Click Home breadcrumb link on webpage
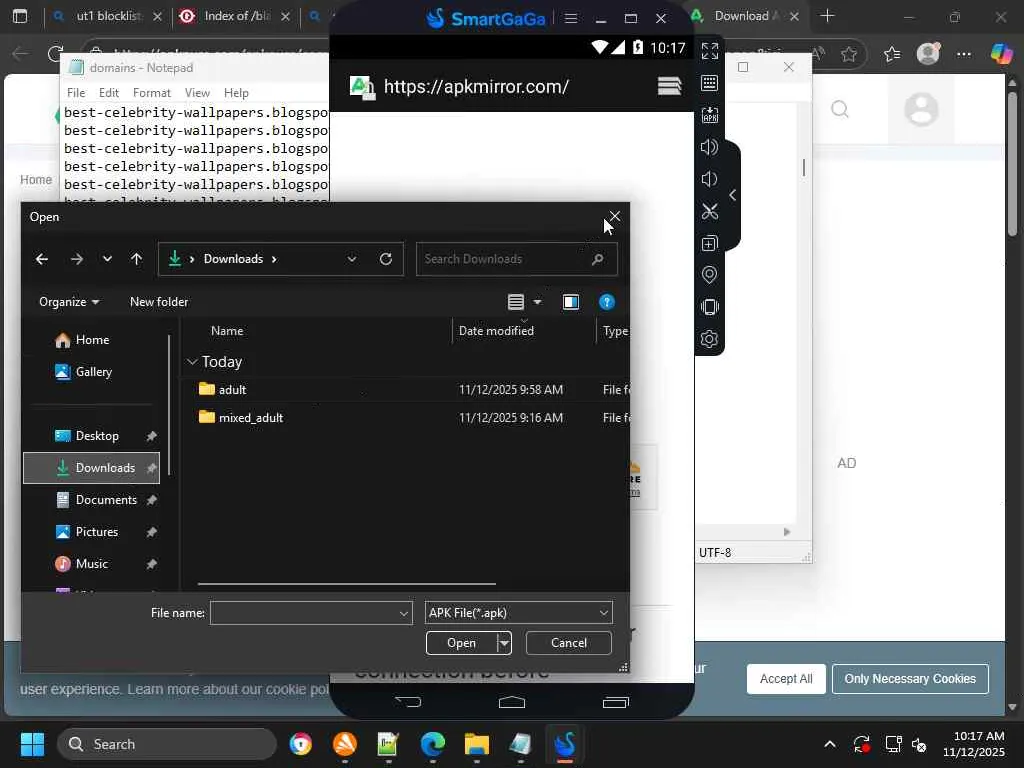 (x=36, y=180)
